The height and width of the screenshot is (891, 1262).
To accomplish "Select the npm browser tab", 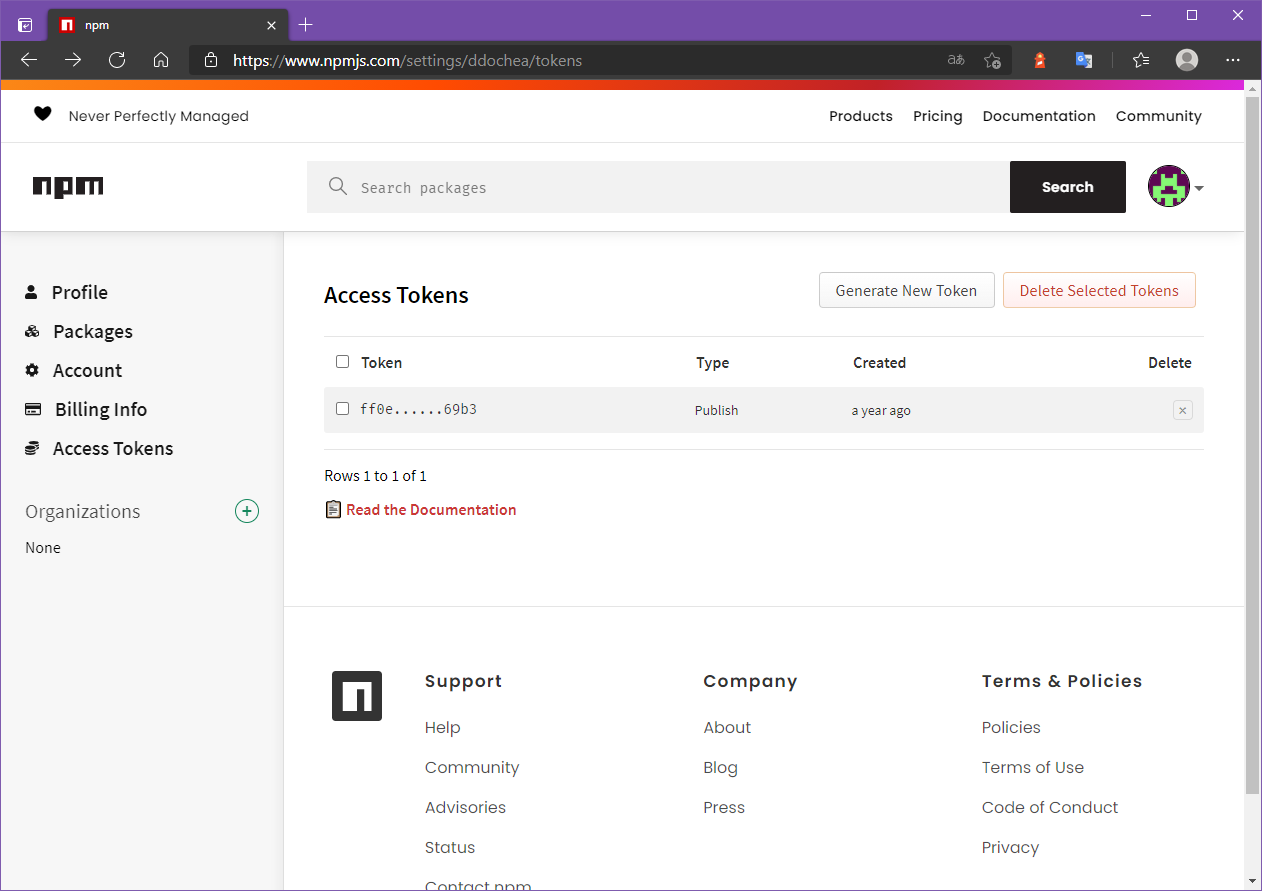I will coord(167,25).
